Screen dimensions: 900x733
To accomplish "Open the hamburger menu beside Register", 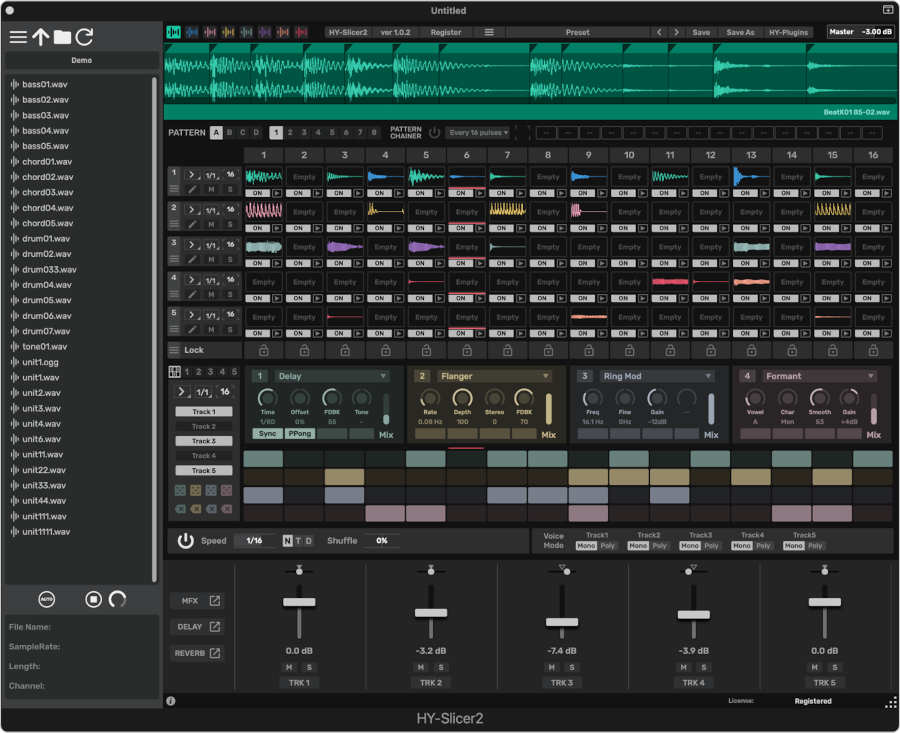I will [x=490, y=31].
